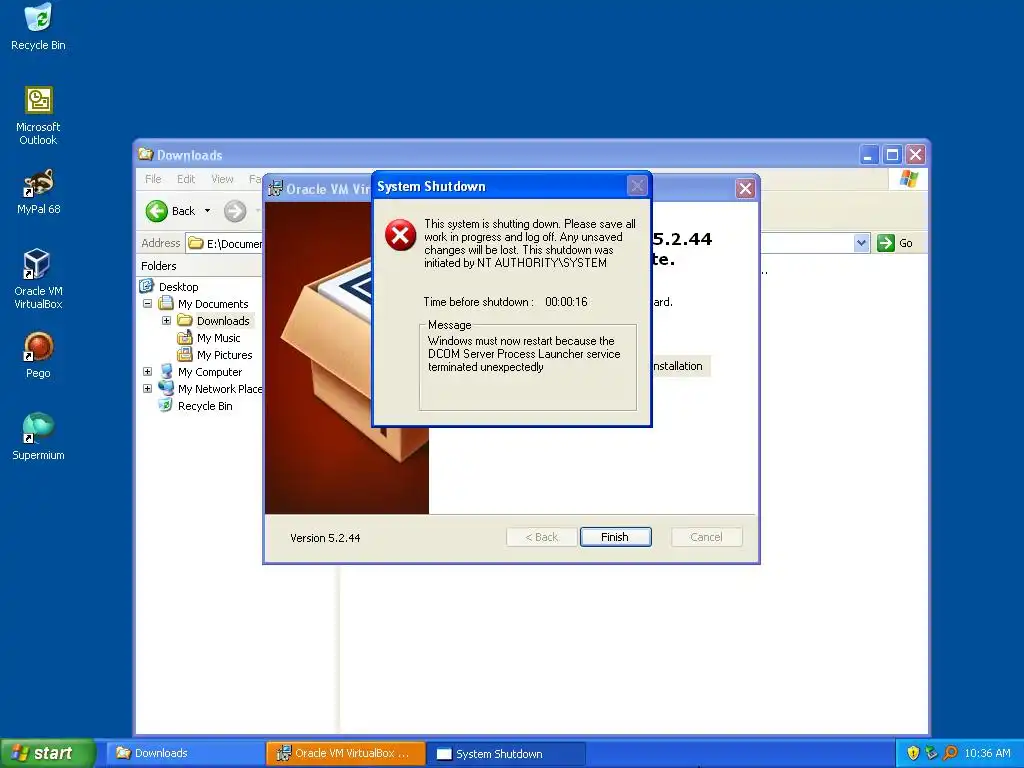Open the Back button history dropdown arrow
The image size is (1024, 768).
208,211
